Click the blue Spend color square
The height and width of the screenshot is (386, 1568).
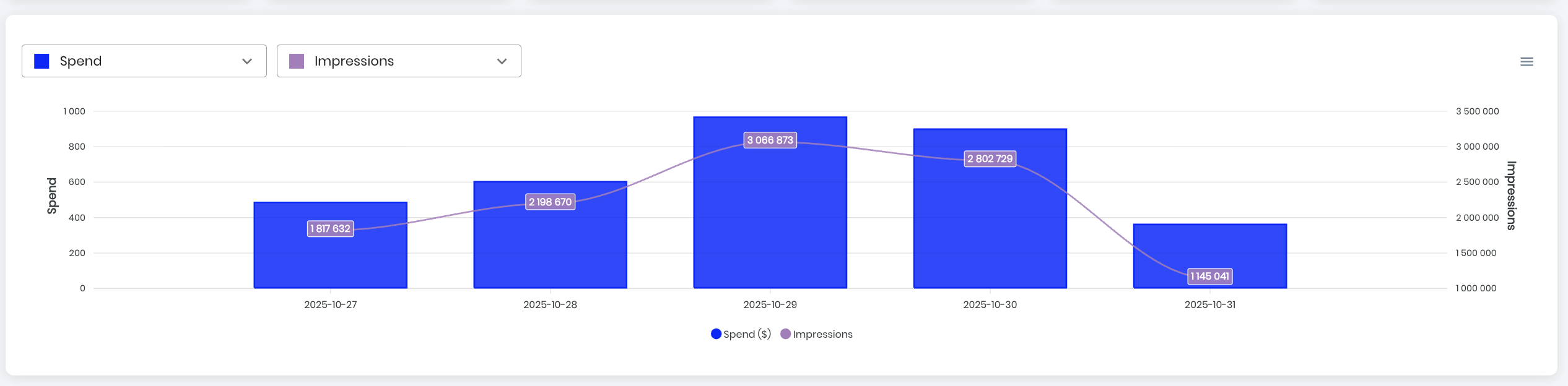[41, 61]
